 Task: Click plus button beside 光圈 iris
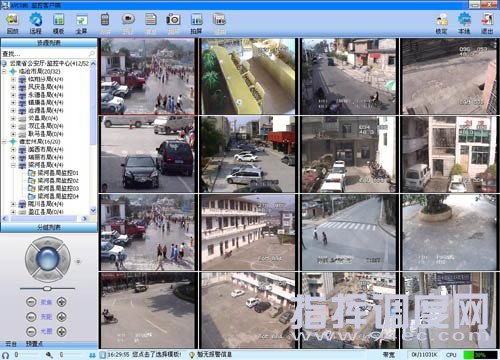tap(61, 331)
